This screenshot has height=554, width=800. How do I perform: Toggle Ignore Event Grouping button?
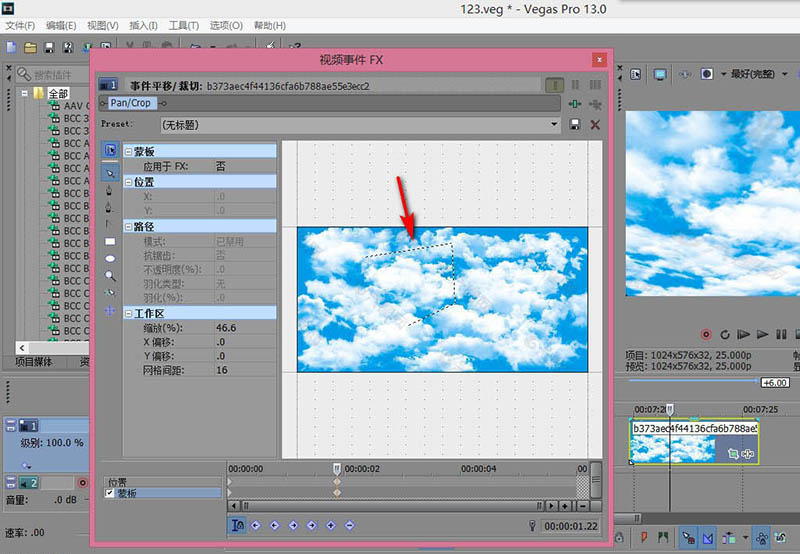click(781, 538)
